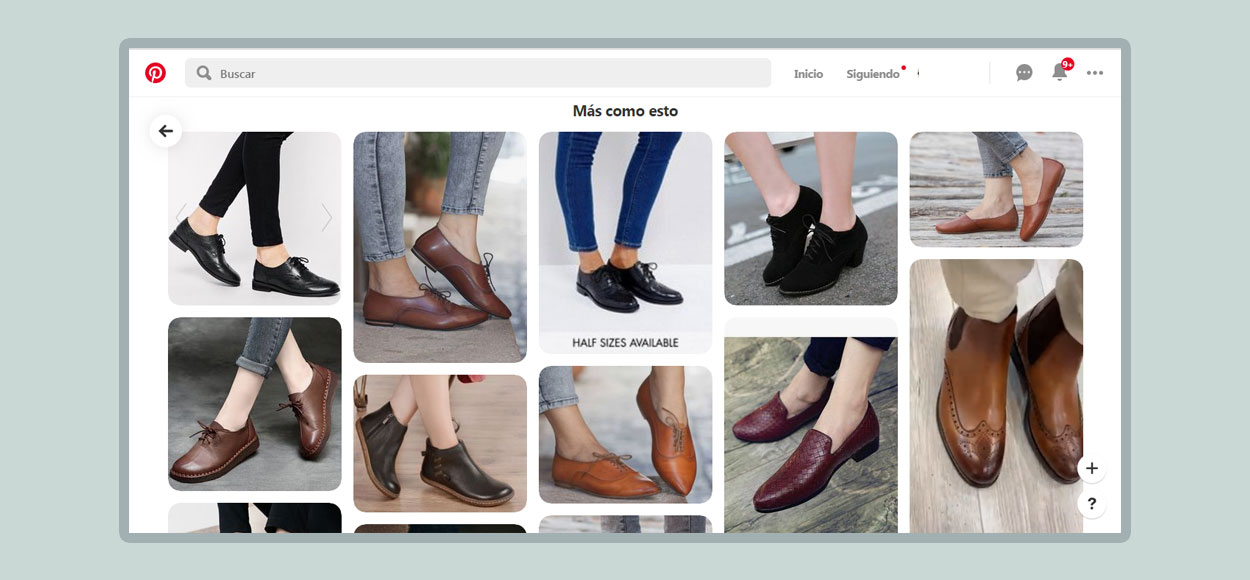
Task: Open the Inicio tab
Action: [808, 74]
